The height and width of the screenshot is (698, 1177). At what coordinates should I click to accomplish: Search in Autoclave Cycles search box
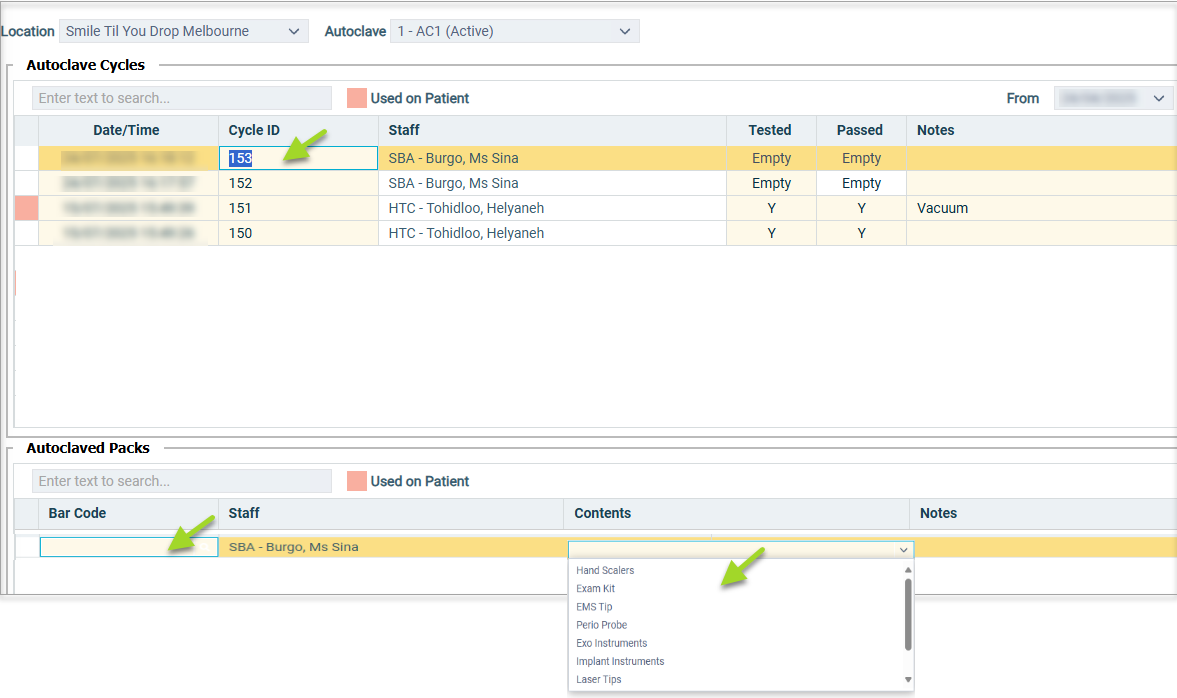pyautogui.click(x=182, y=98)
